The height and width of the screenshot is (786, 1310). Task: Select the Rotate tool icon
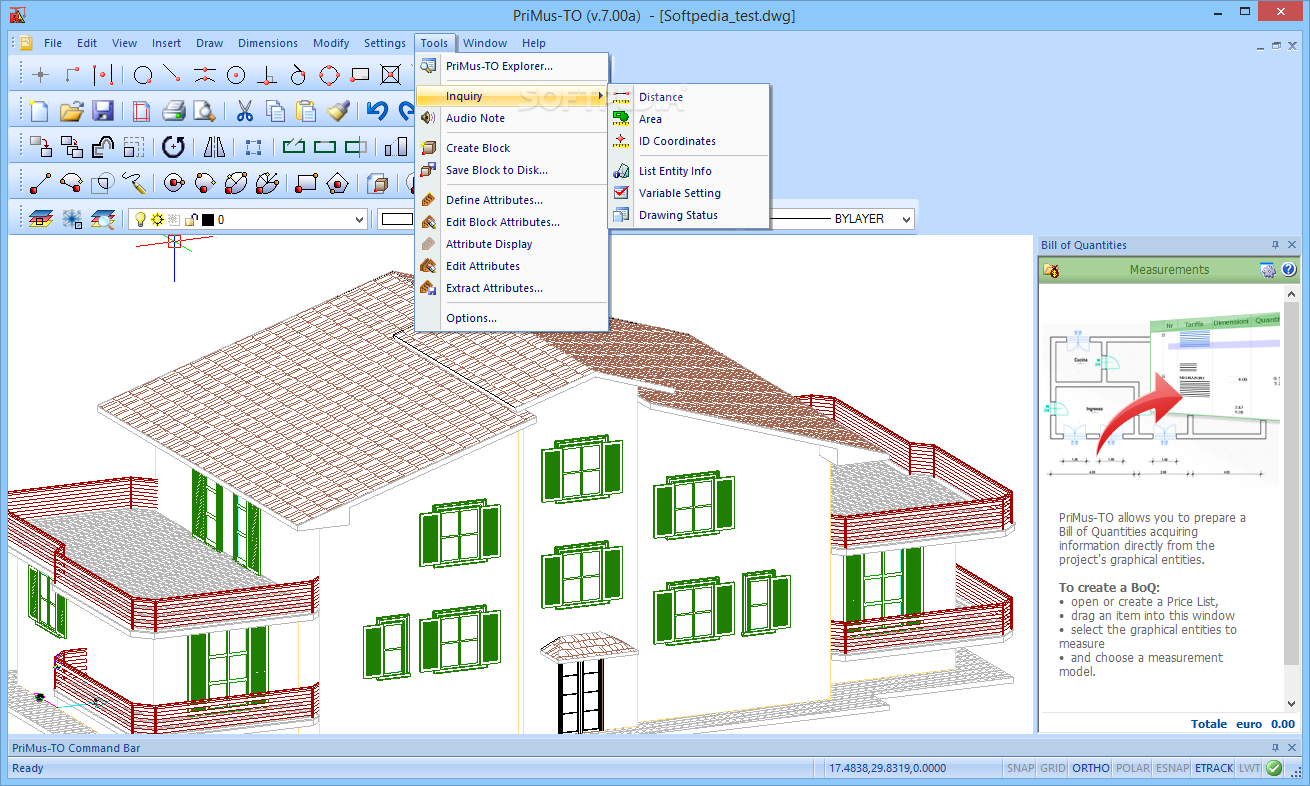[173, 147]
